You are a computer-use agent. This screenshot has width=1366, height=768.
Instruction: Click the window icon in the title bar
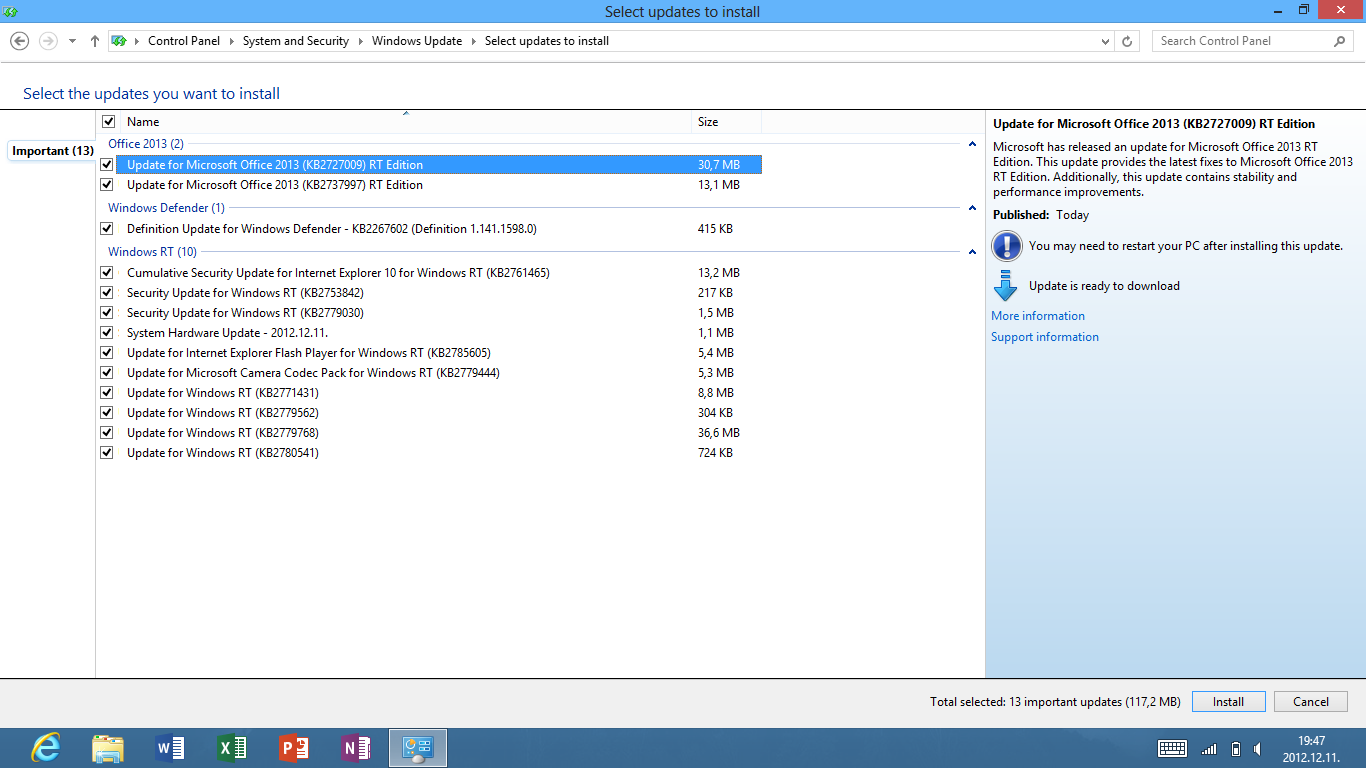tap(11, 11)
